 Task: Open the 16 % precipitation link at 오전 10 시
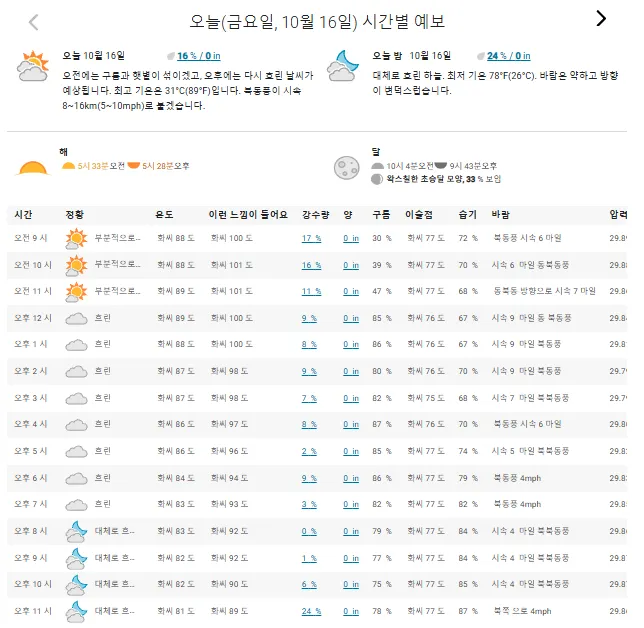tap(311, 265)
